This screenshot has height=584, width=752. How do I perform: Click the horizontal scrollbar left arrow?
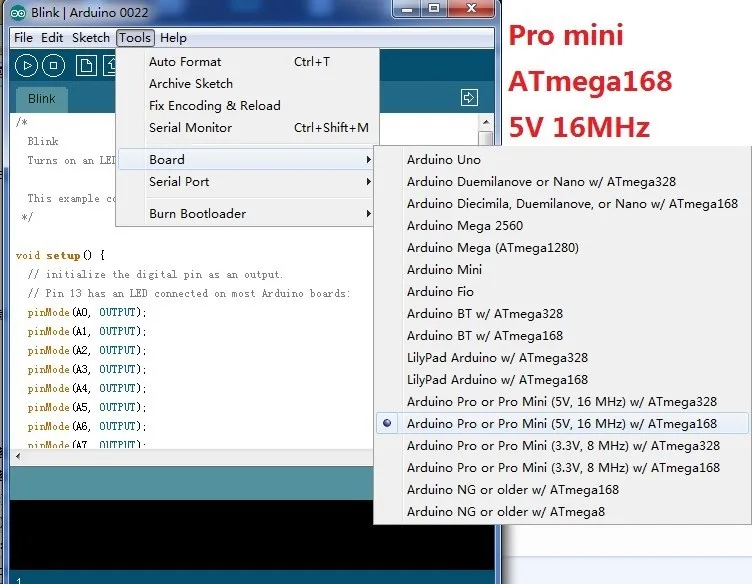point(18,456)
